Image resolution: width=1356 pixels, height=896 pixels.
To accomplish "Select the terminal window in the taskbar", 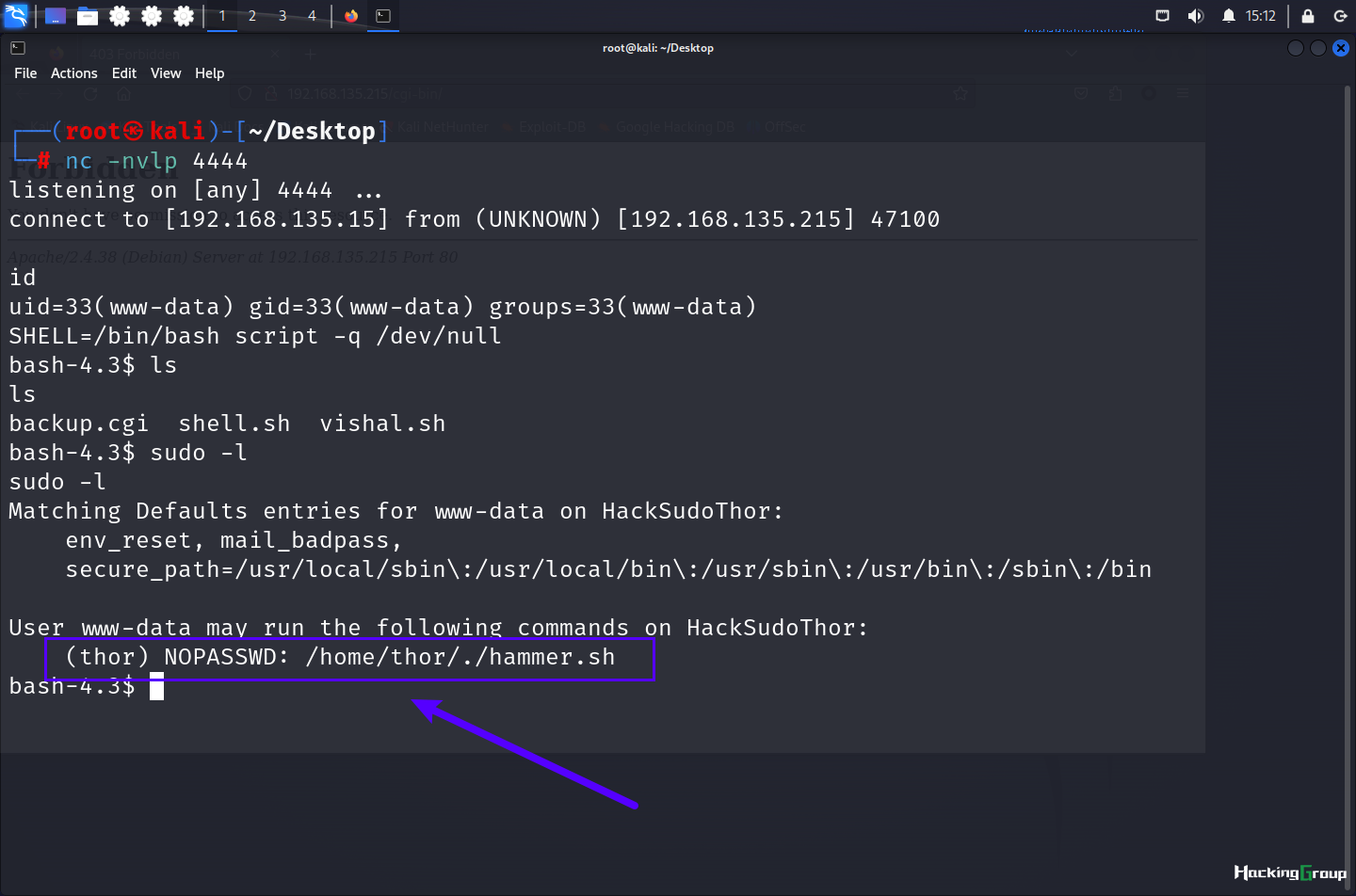I will 383,16.
